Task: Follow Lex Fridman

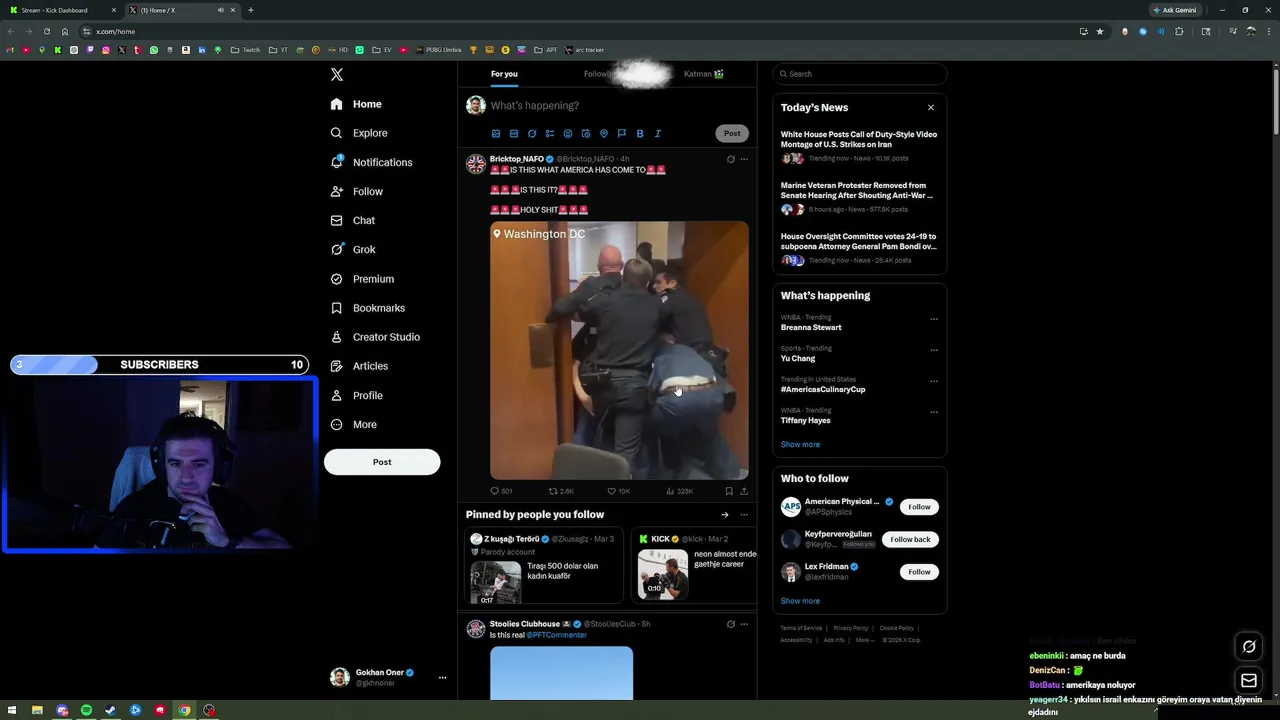Action: tap(919, 572)
